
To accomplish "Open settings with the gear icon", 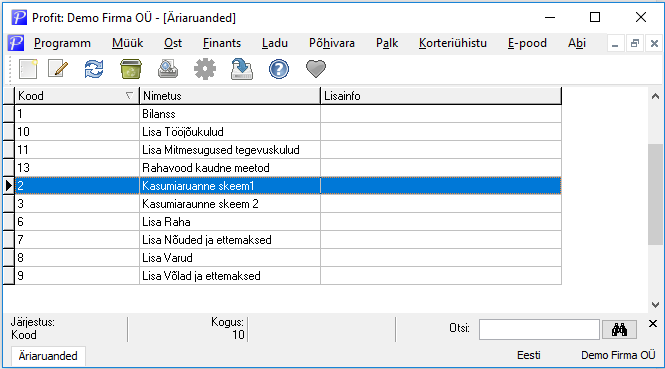I will pos(205,69).
